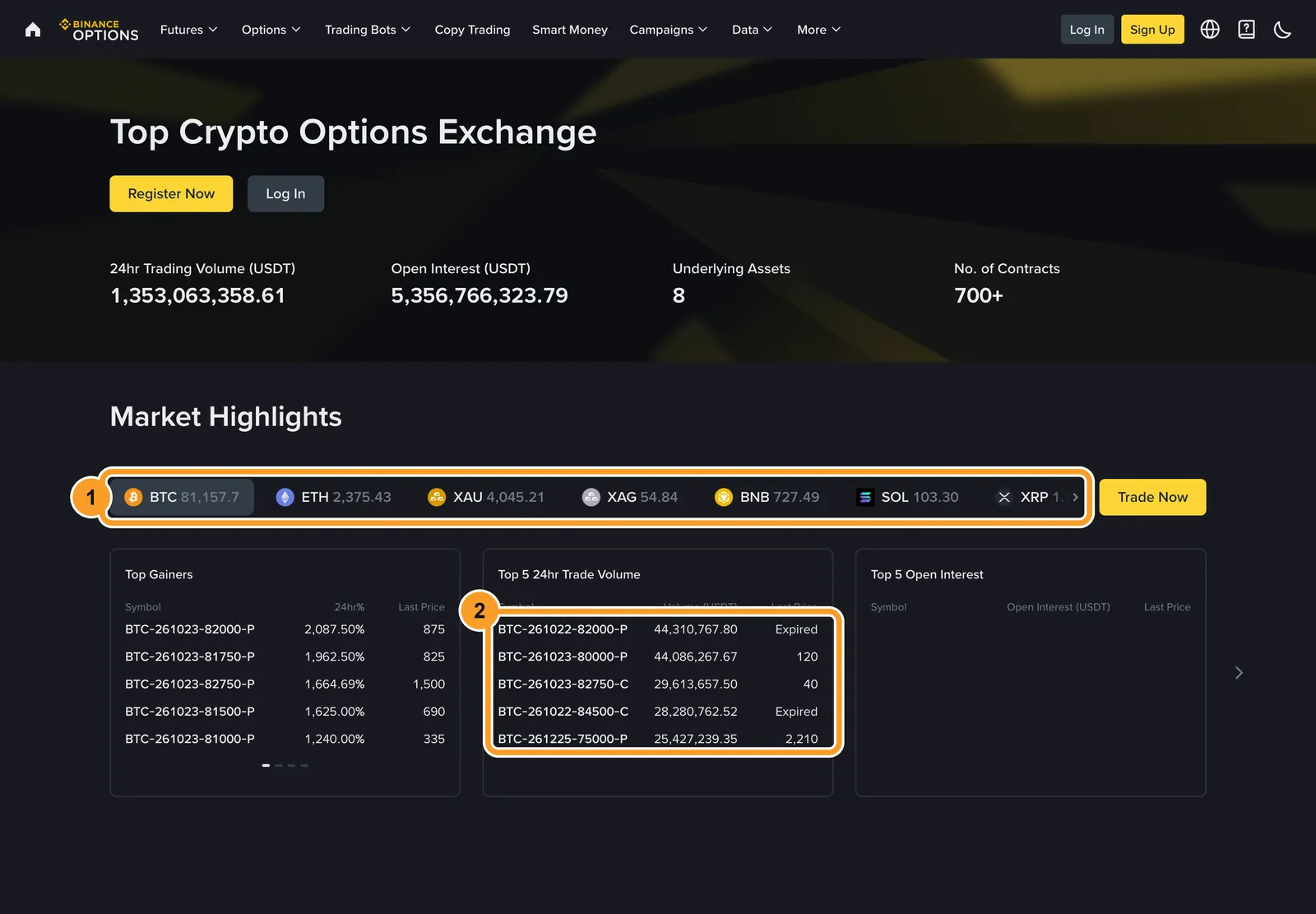The image size is (1316, 914).
Task: Expand the Campaigns menu
Action: point(669,30)
